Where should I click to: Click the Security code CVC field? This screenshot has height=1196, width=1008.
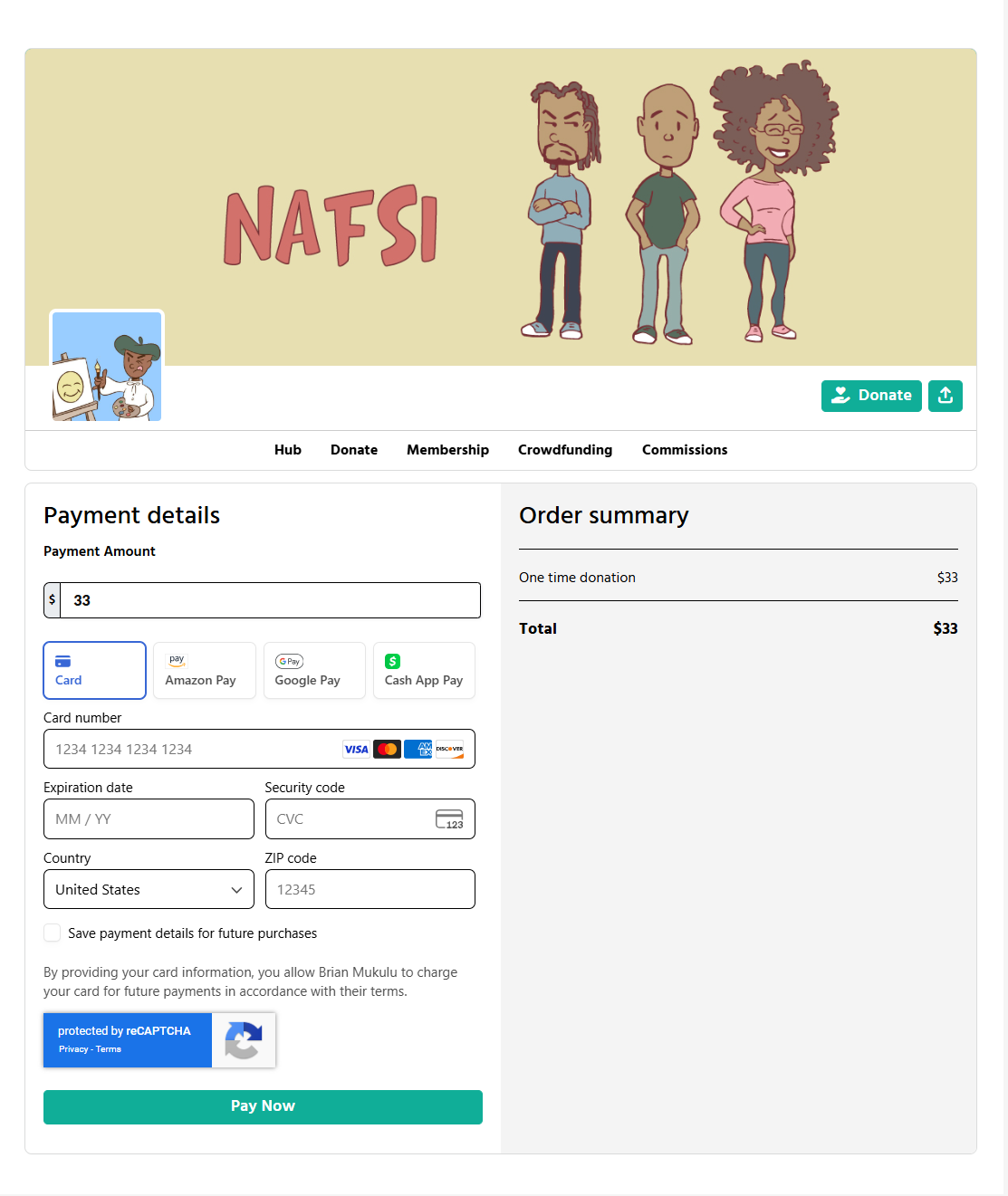click(370, 818)
